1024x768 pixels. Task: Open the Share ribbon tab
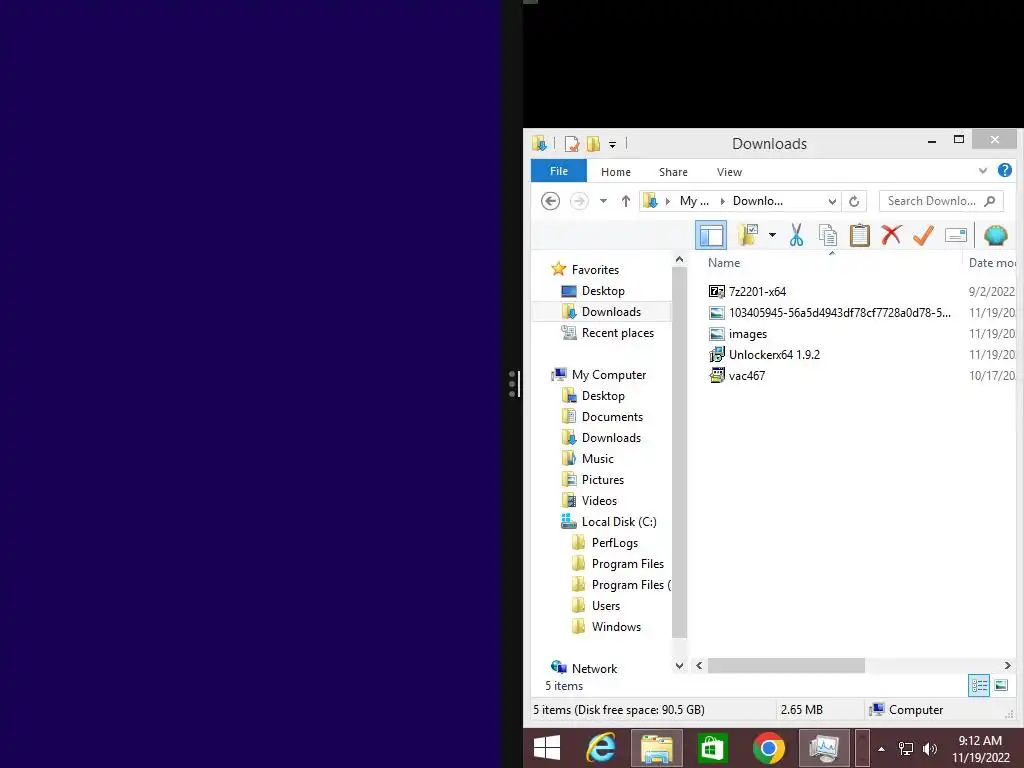[x=673, y=172]
